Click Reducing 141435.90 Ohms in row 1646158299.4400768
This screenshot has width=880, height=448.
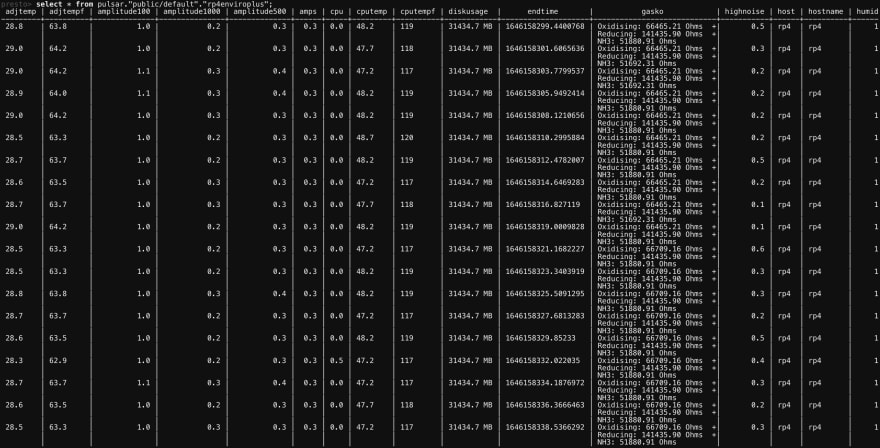(650, 34)
